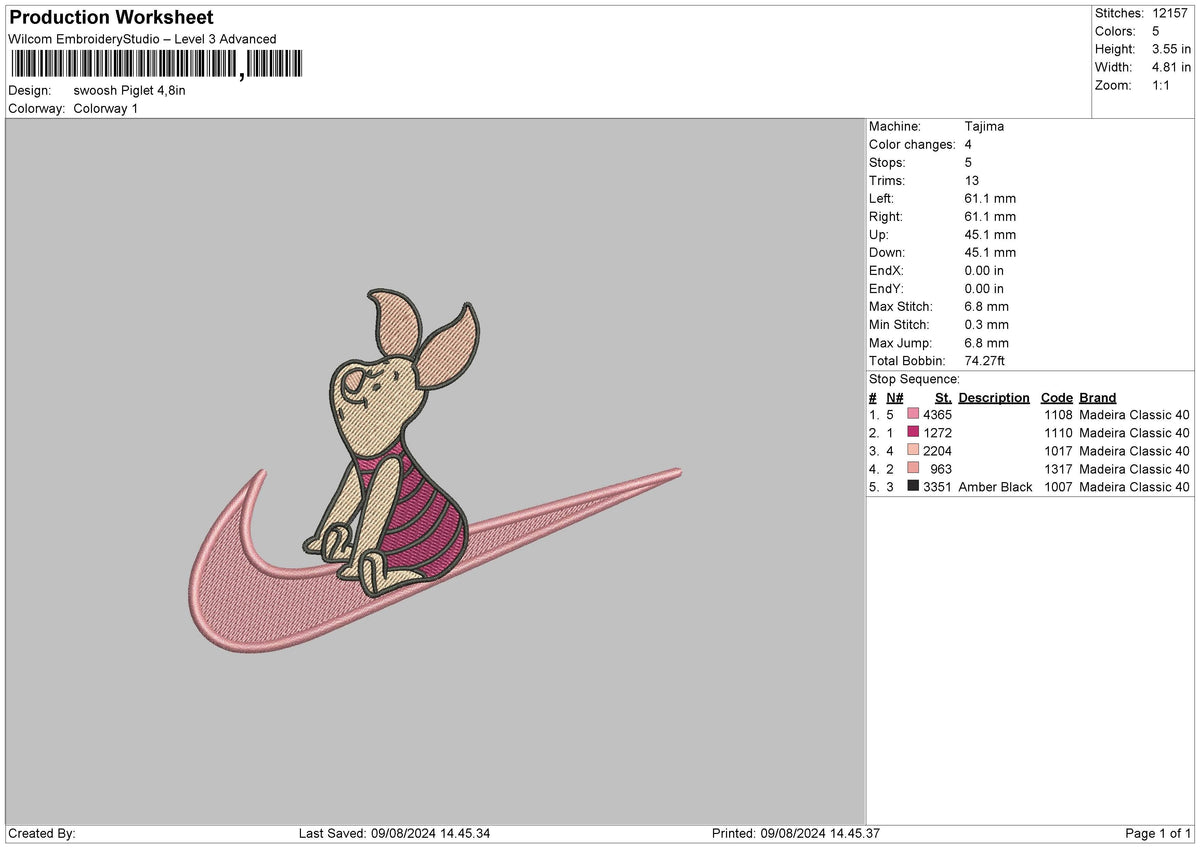
Task: Click stitch count 4365 in stop row 1
Action: tap(937, 415)
